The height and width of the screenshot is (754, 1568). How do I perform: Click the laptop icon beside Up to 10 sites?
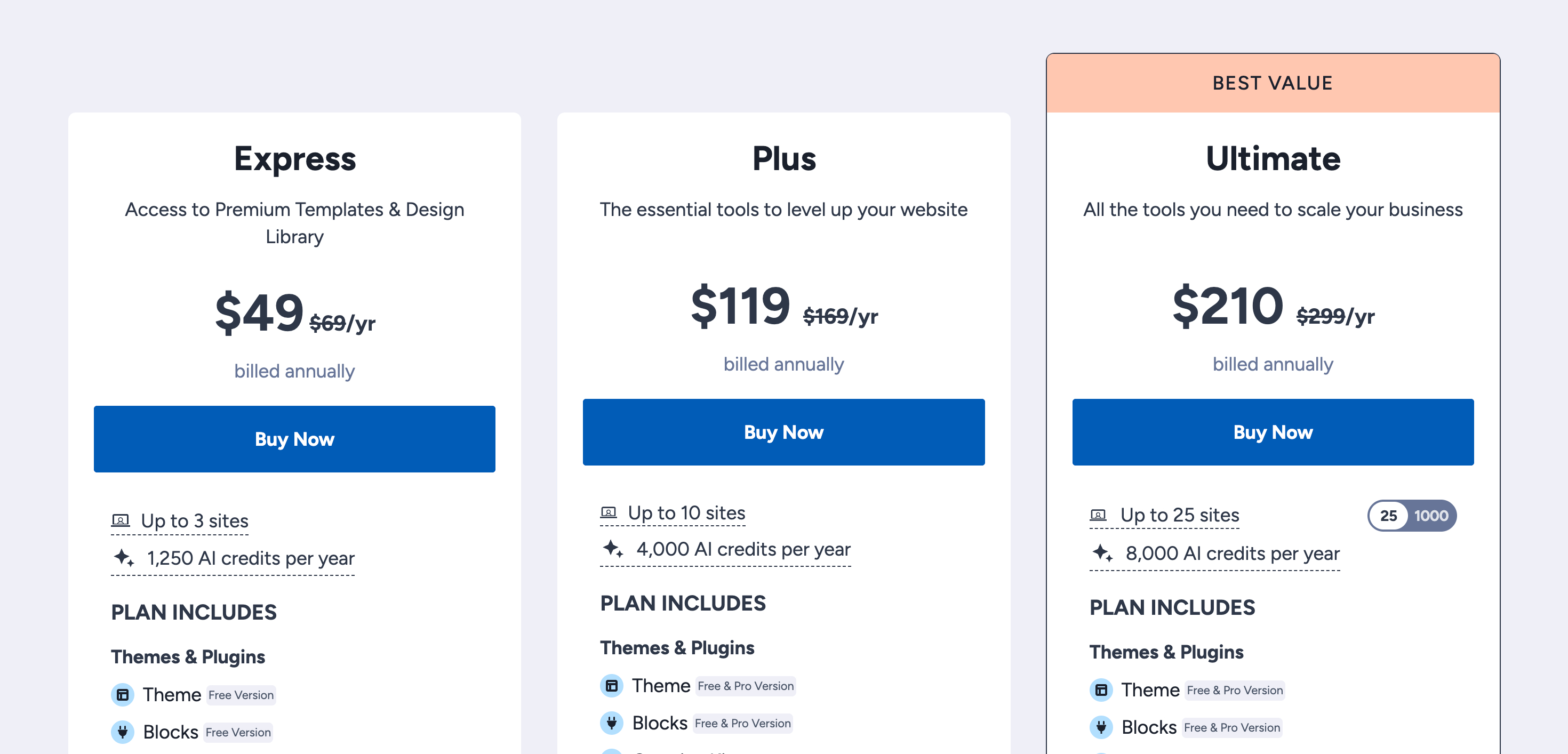click(609, 512)
